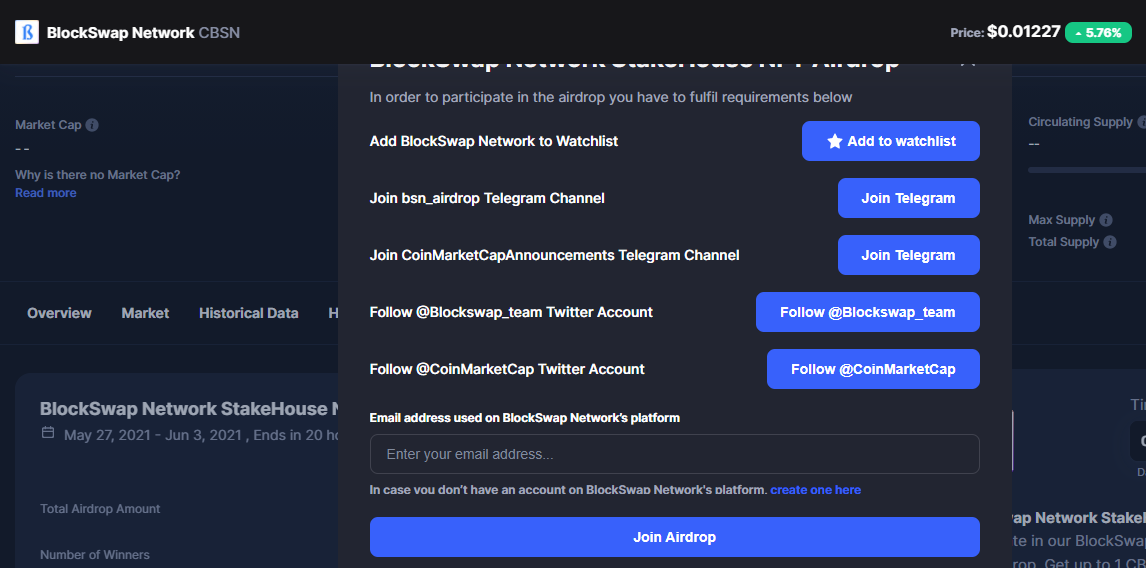Screen dimensions: 1146x568
Task: Open the Total Supply info icon
Action: pyautogui.click(x=1110, y=242)
